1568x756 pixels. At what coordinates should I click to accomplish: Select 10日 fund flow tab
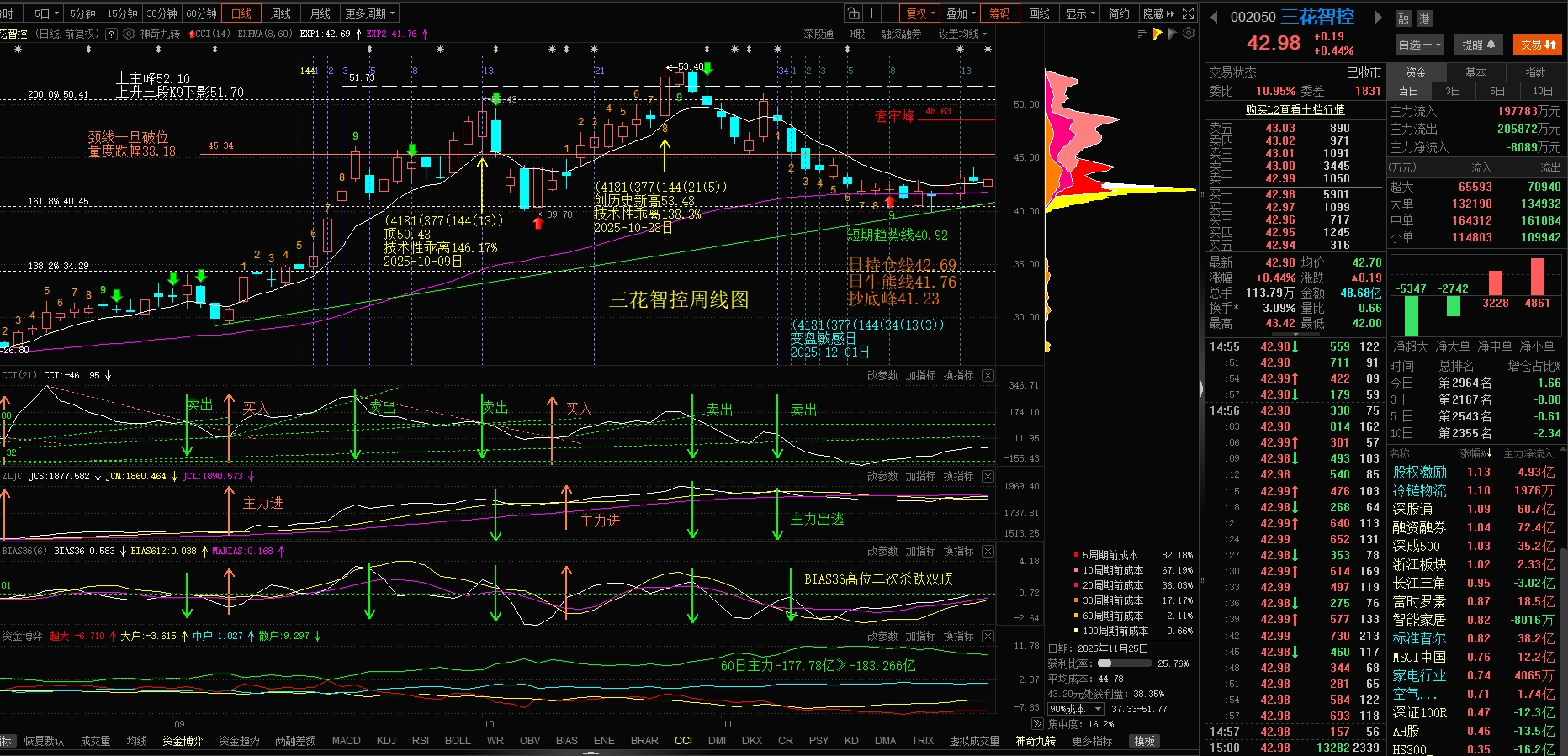tap(1542, 91)
